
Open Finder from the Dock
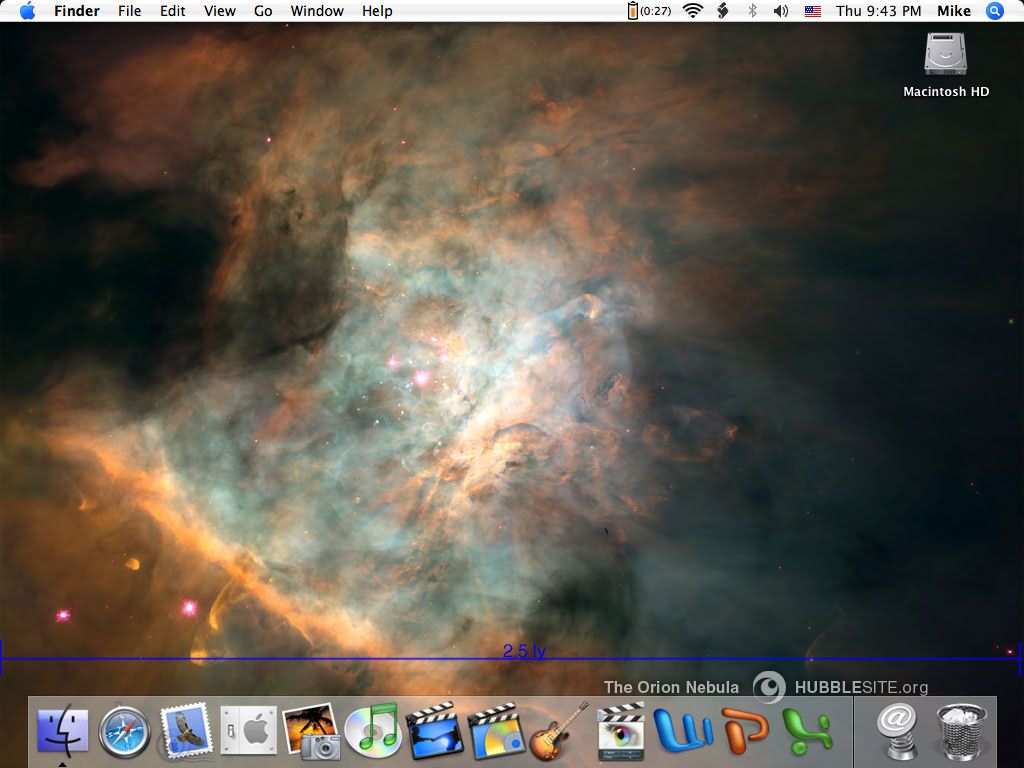point(63,730)
